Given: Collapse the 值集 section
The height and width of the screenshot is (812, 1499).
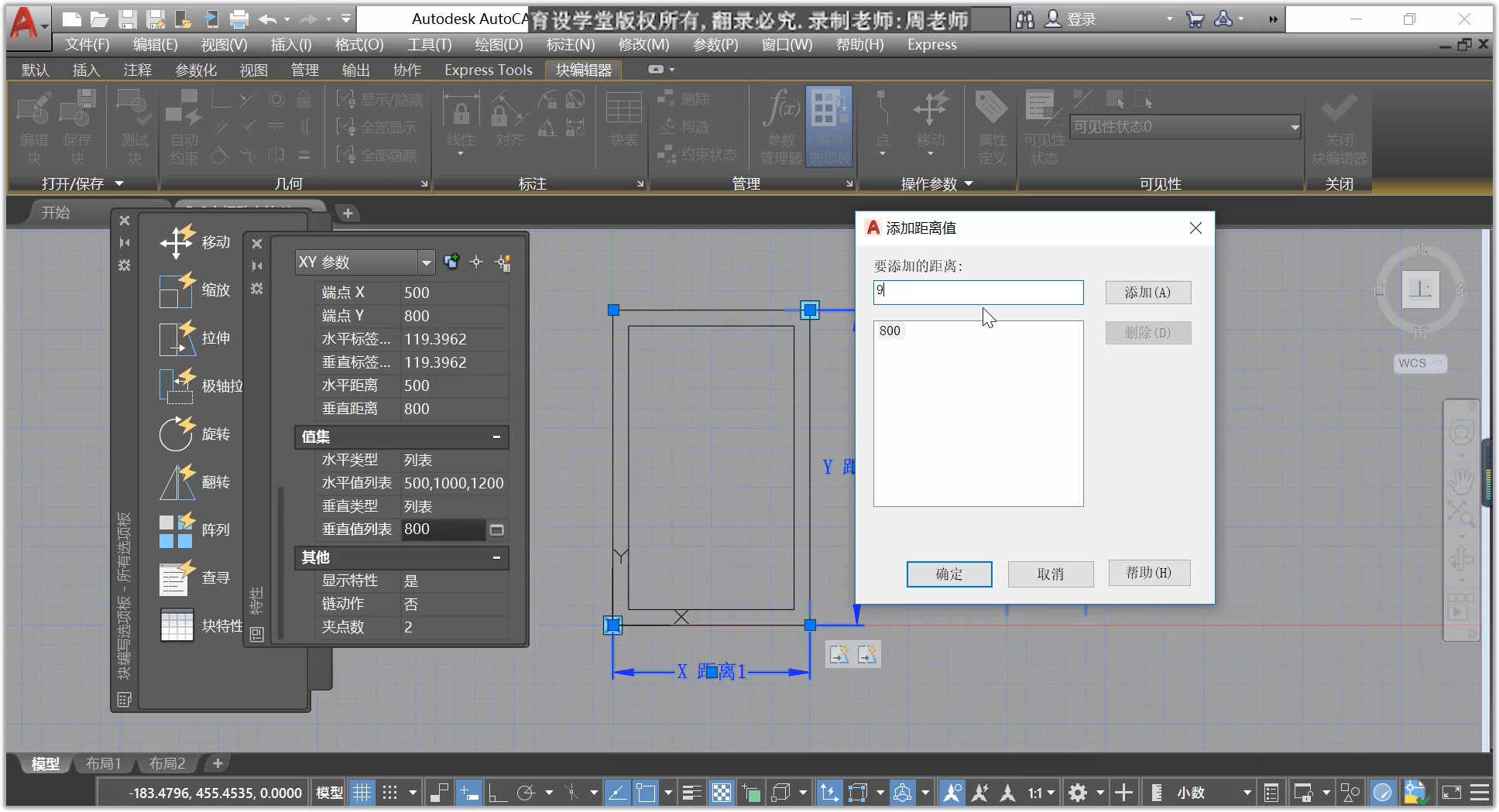Looking at the screenshot, I should 496,437.
